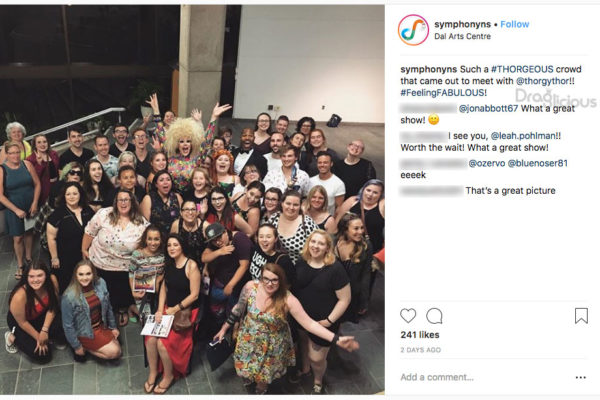Visit the @thorgythor profile mention
This screenshot has height=400, width=600.
pyautogui.click(x=542, y=81)
